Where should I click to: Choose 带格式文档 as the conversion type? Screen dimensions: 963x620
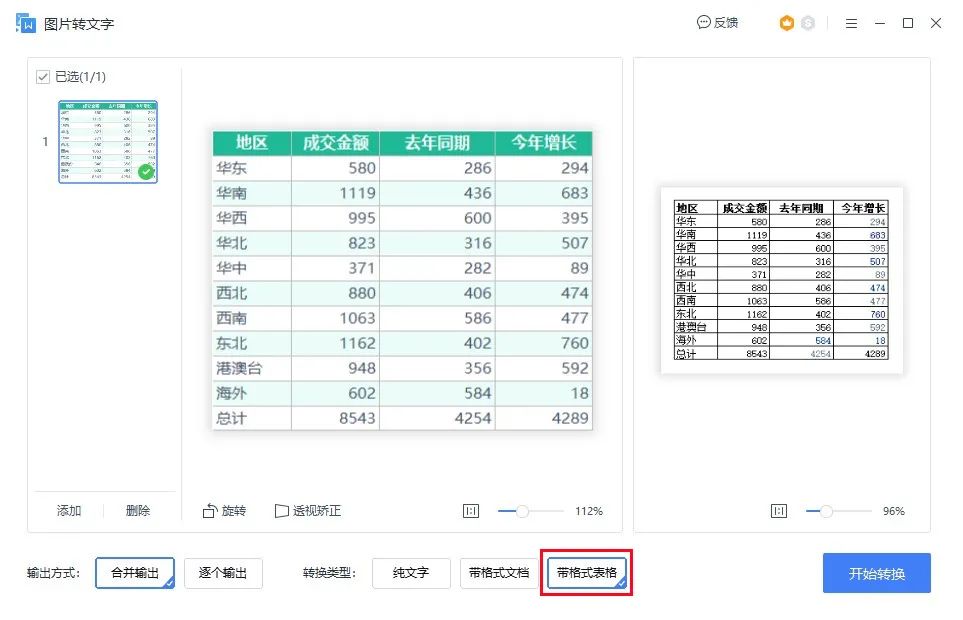click(501, 573)
